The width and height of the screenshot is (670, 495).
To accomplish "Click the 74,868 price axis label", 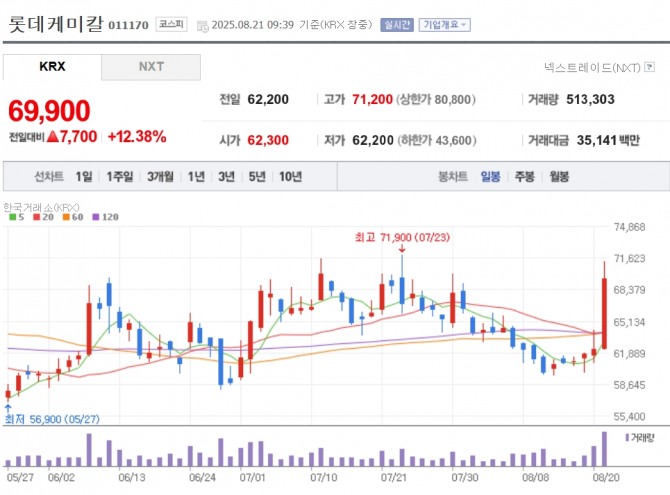I will [x=629, y=227].
